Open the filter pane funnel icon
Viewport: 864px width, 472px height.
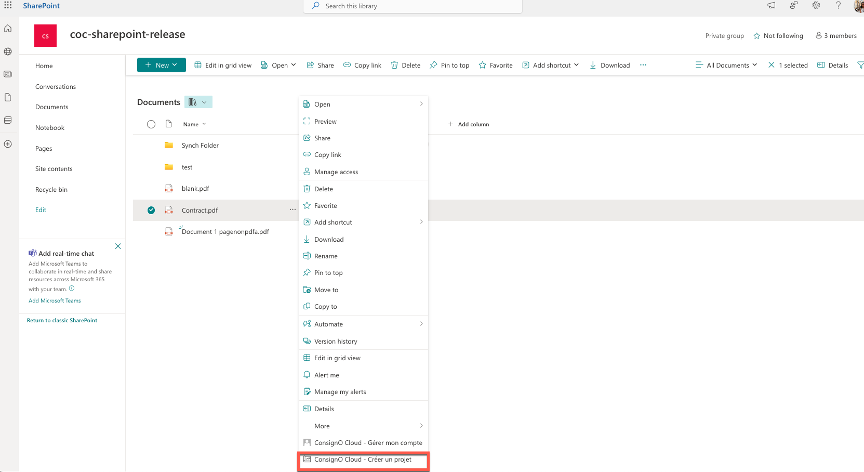click(x=858, y=65)
